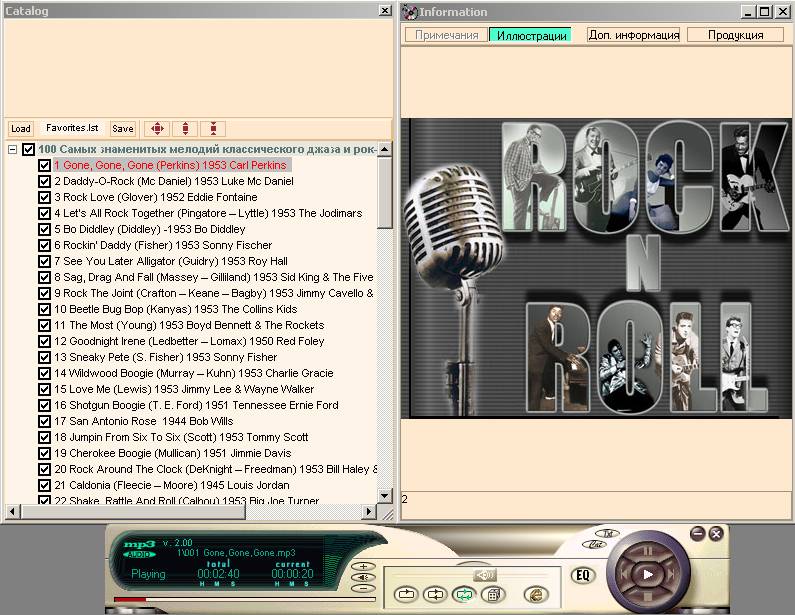Select '18 Jumpin From Six To Six' track
This screenshot has height=615, width=795.
coord(181,437)
